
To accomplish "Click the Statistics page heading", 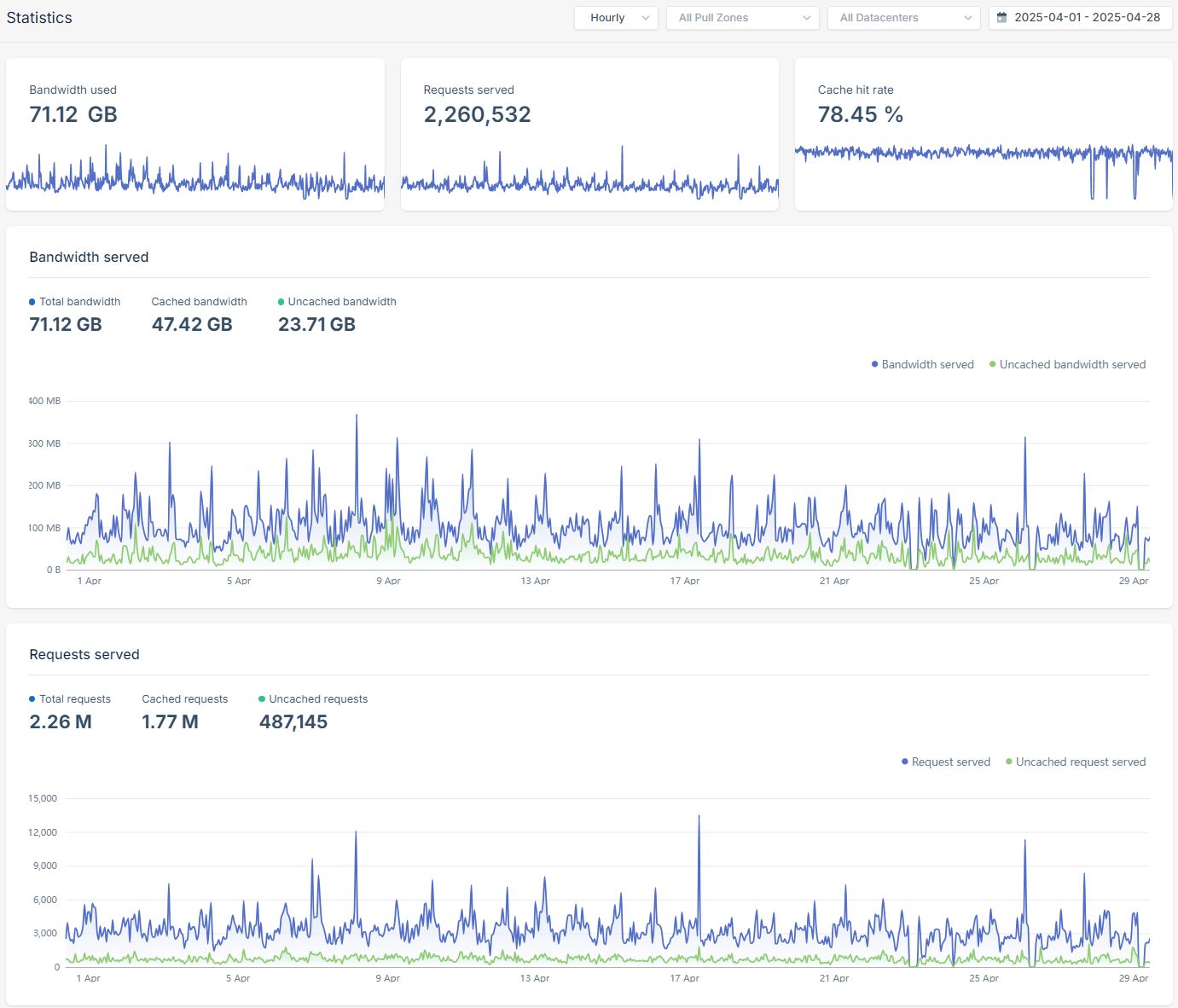I will 39,18.
